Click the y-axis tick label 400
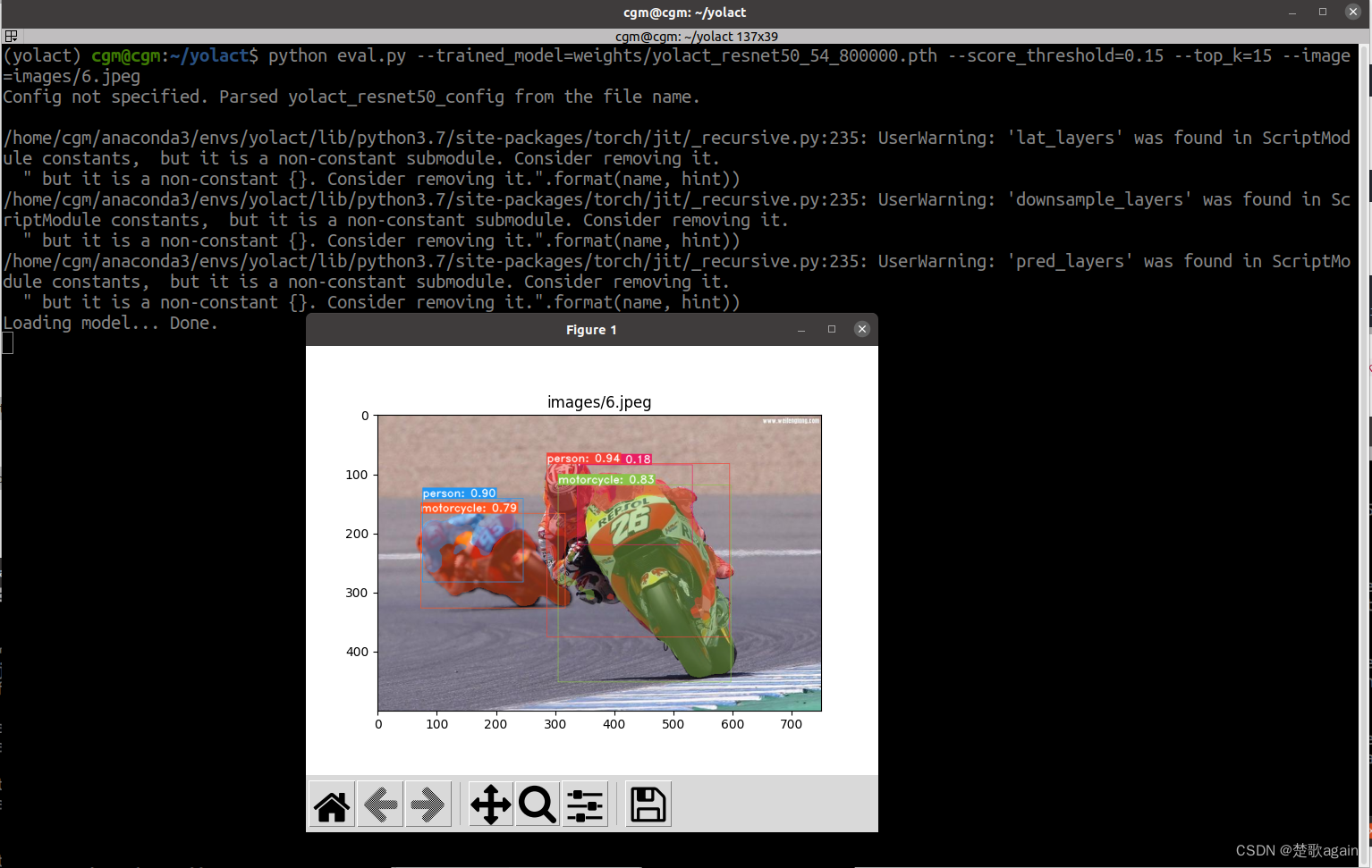Screen dimensions: 1372x868 coord(357,652)
